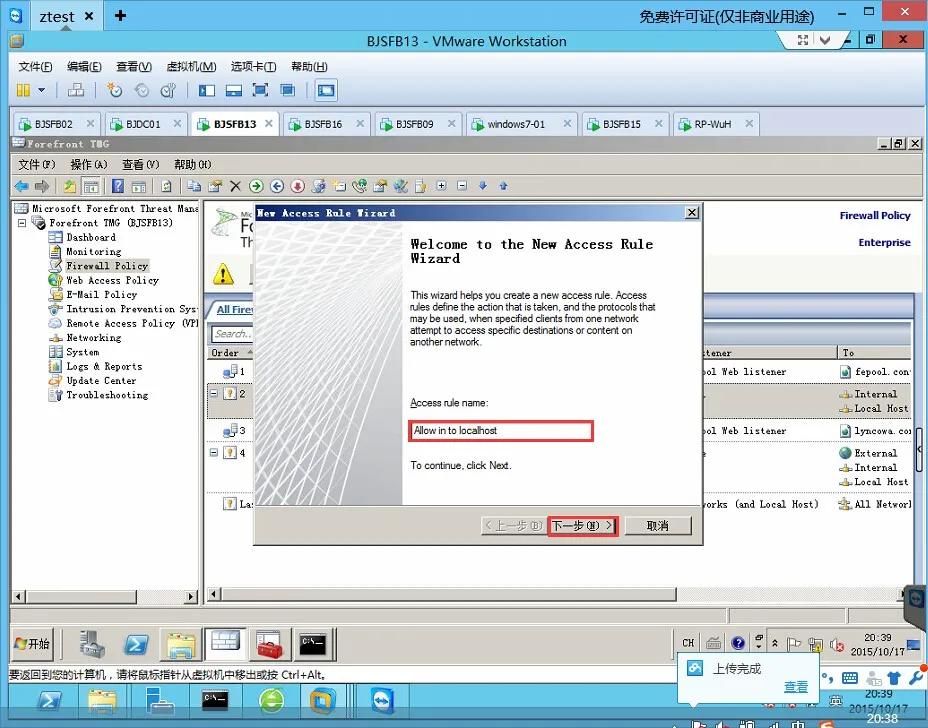Click the MMC back arrow toolbar icon

tap(21, 186)
